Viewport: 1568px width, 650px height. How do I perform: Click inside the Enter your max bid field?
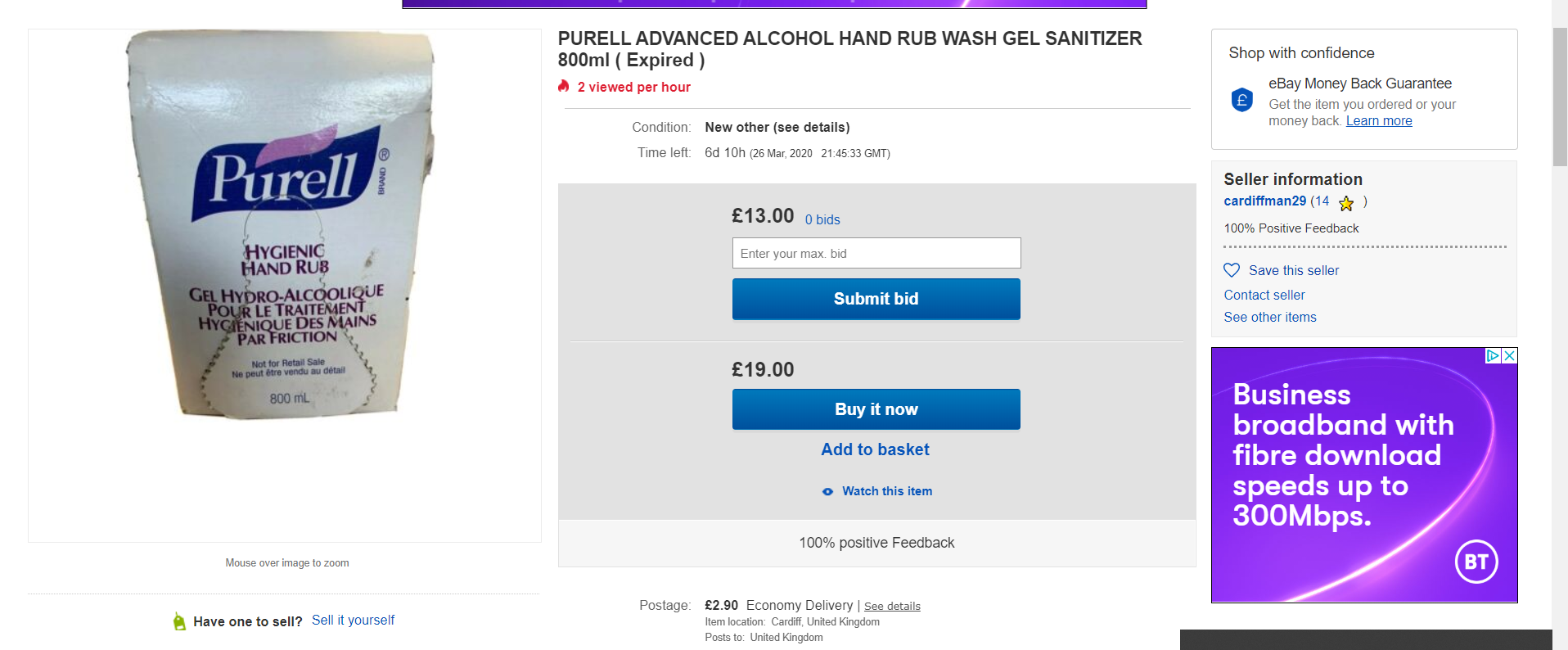tap(876, 253)
